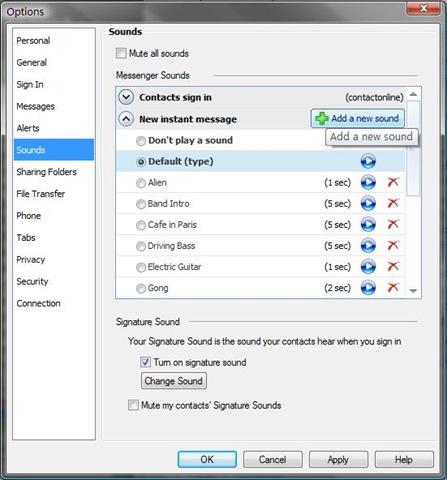Remove the Gong sound
Viewport: 447px width, 480px height.
pos(393,287)
